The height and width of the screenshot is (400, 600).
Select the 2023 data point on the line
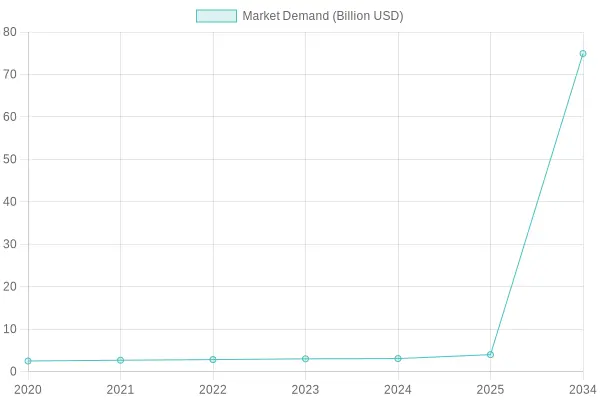[x=305, y=359]
